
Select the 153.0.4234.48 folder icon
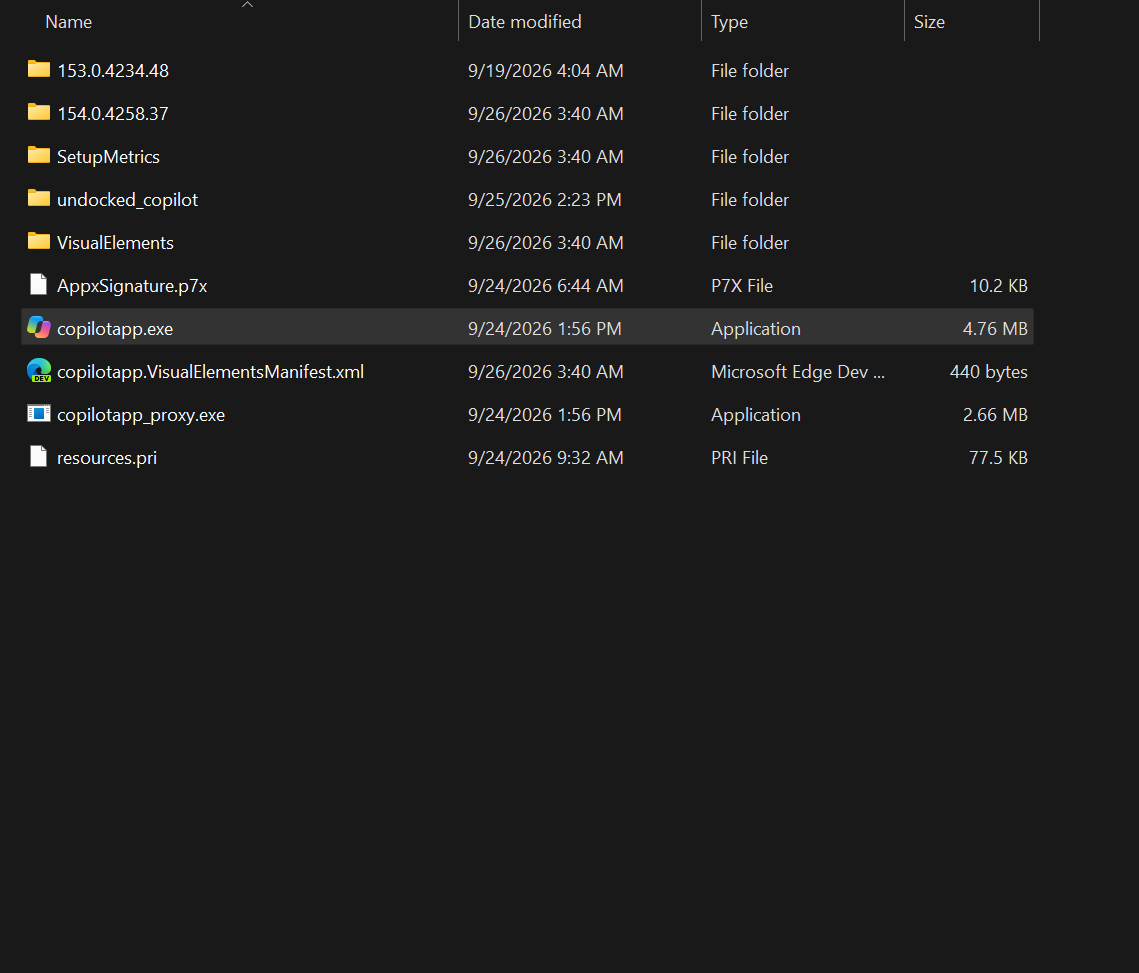point(38,69)
